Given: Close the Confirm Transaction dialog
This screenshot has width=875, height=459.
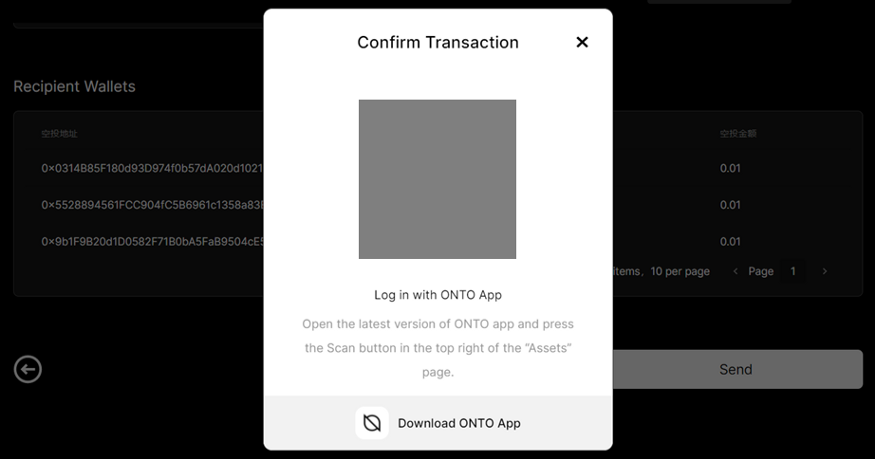Looking at the screenshot, I should pyautogui.click(x=582, y=42).
